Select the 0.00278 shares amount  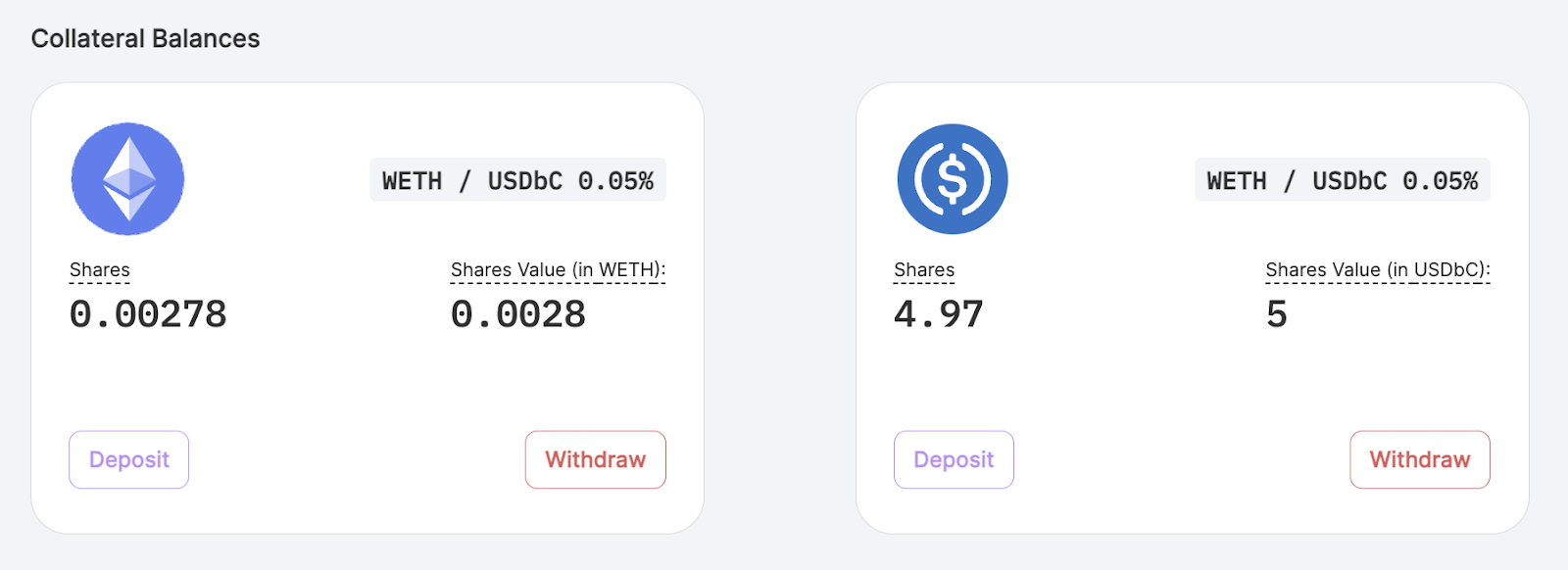pos(148,314)
